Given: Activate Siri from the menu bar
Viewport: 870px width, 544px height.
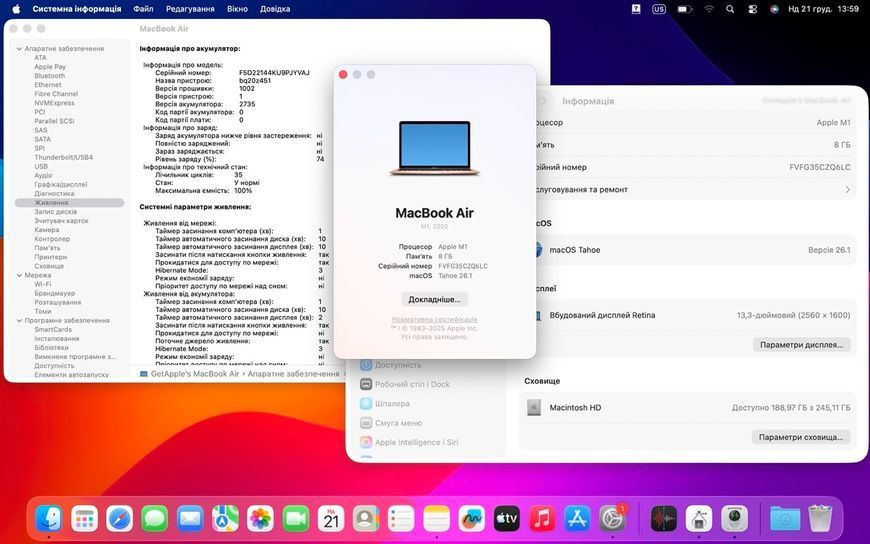Looking at the screenshot, I should [775, 9].
